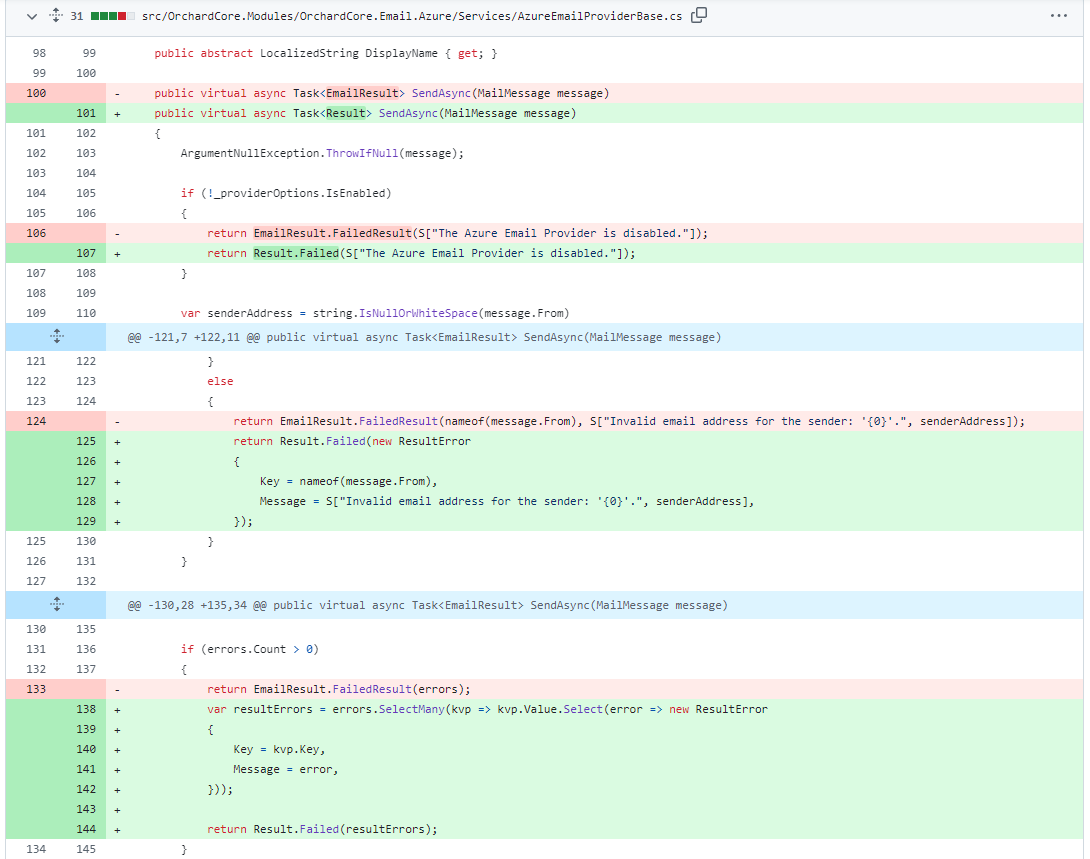Copy the file path to clipboard

(x=699, y=15)
